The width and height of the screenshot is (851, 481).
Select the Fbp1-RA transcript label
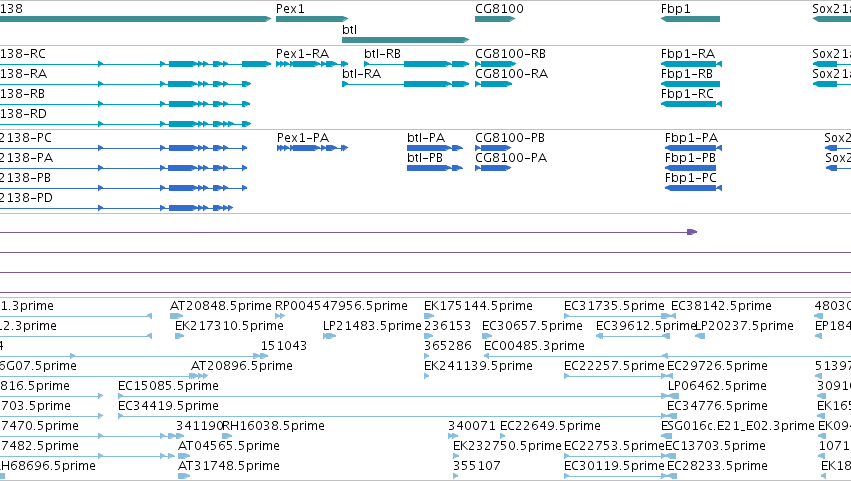click(688, 54)
